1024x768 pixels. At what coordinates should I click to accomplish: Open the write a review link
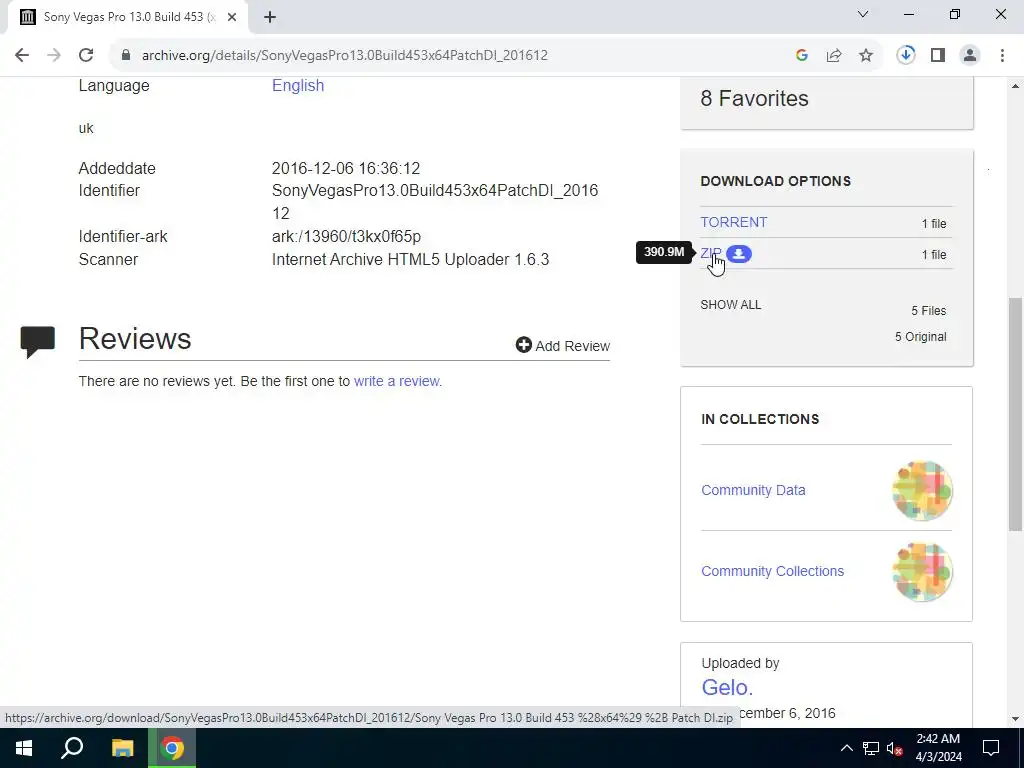click(x=398, y=381)
